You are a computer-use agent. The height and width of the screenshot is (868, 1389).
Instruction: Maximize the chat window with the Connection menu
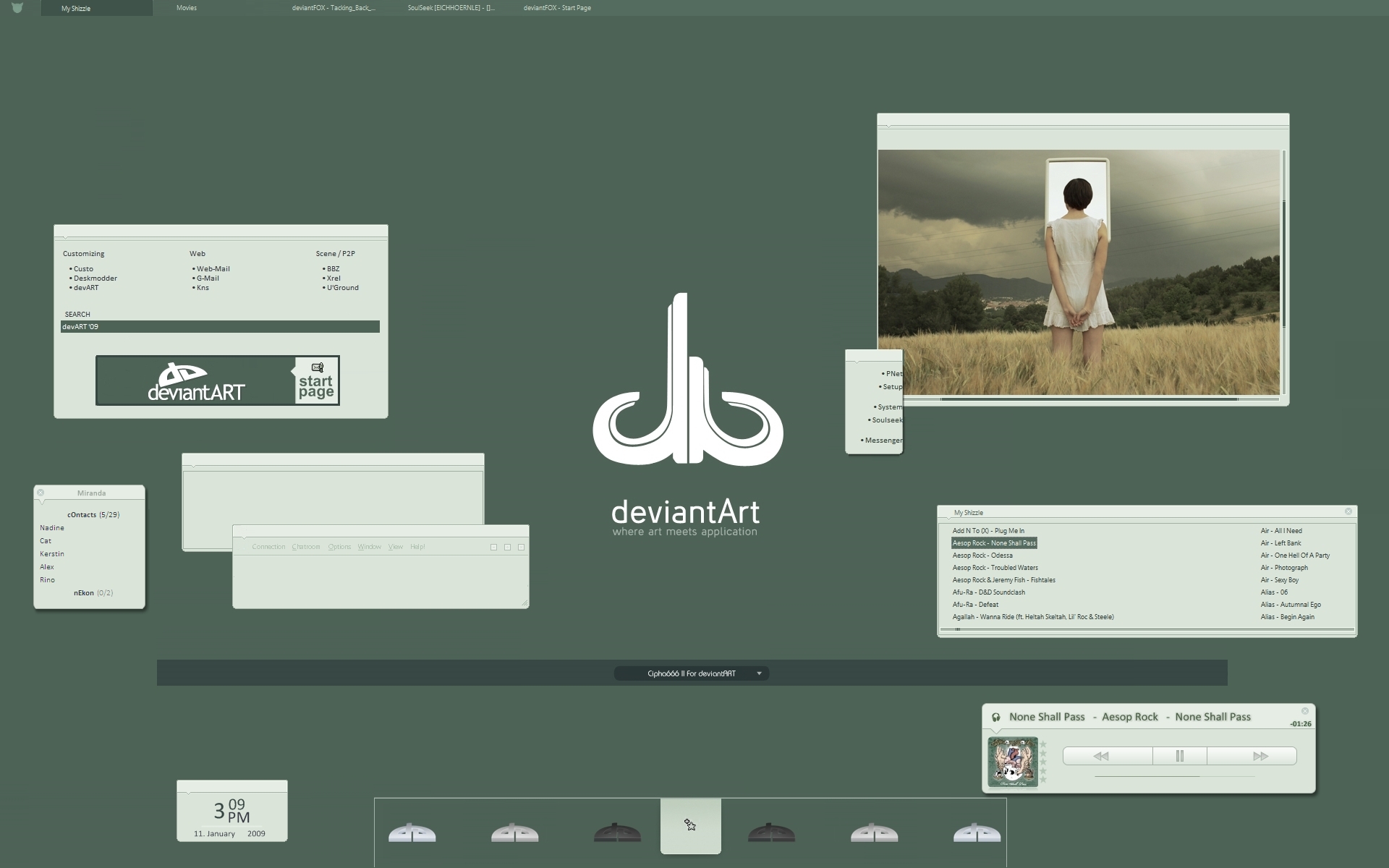[507, 548]
